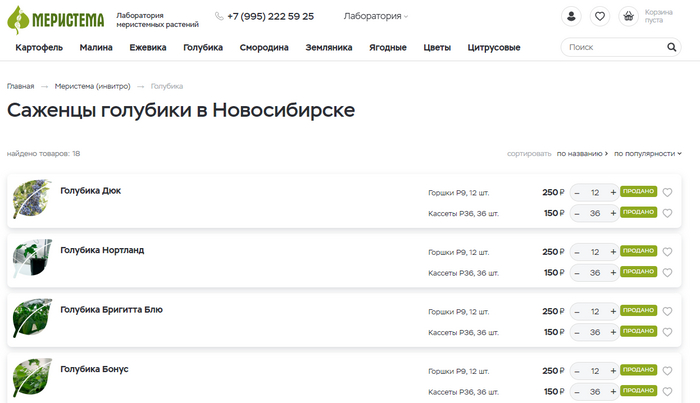Open the favorites heart in header
The width and height of the screenshot is (700, 403).
[x=599, y=16]
